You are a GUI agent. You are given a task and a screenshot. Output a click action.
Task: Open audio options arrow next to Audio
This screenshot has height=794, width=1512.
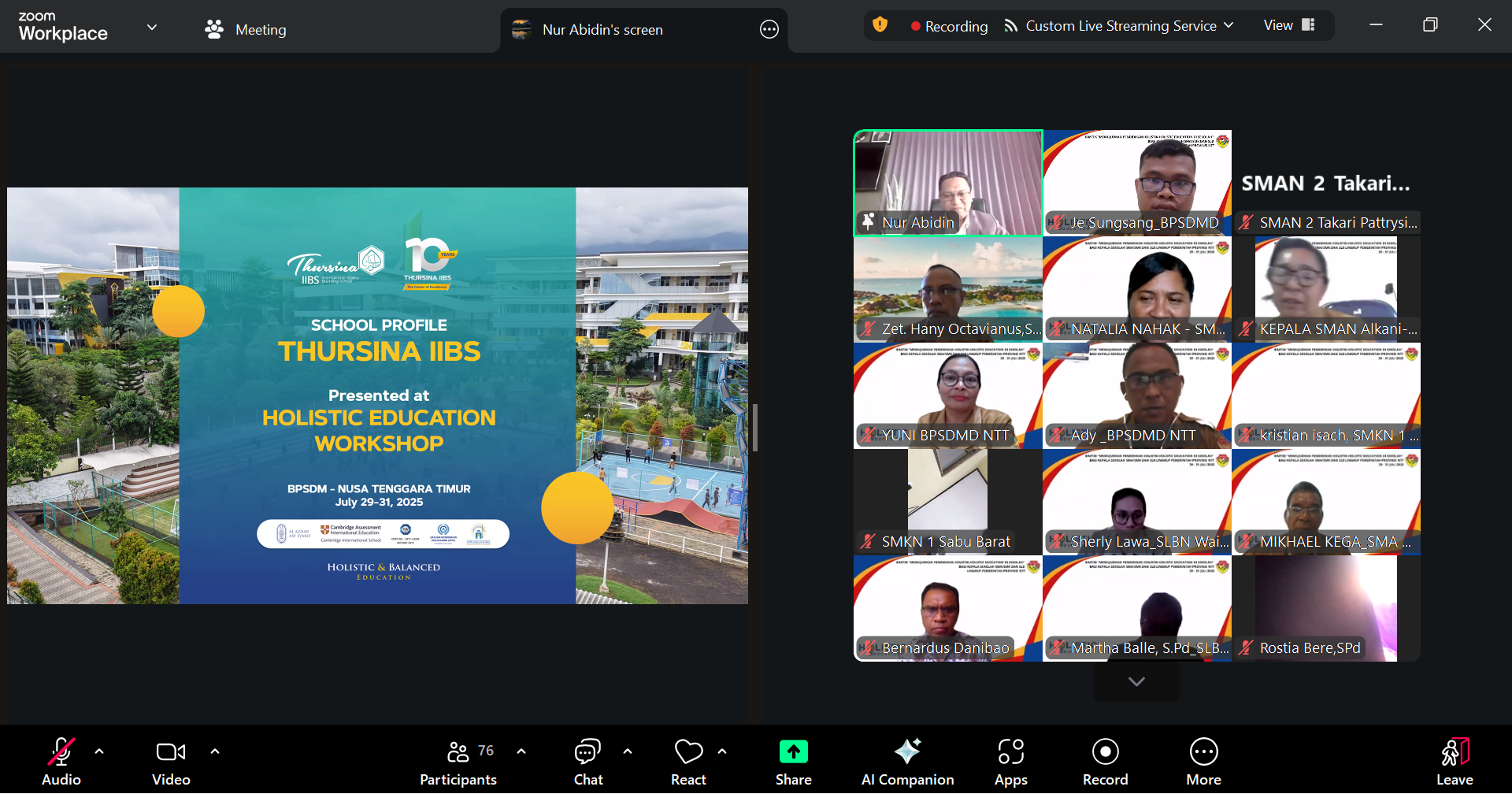[99, 751]
